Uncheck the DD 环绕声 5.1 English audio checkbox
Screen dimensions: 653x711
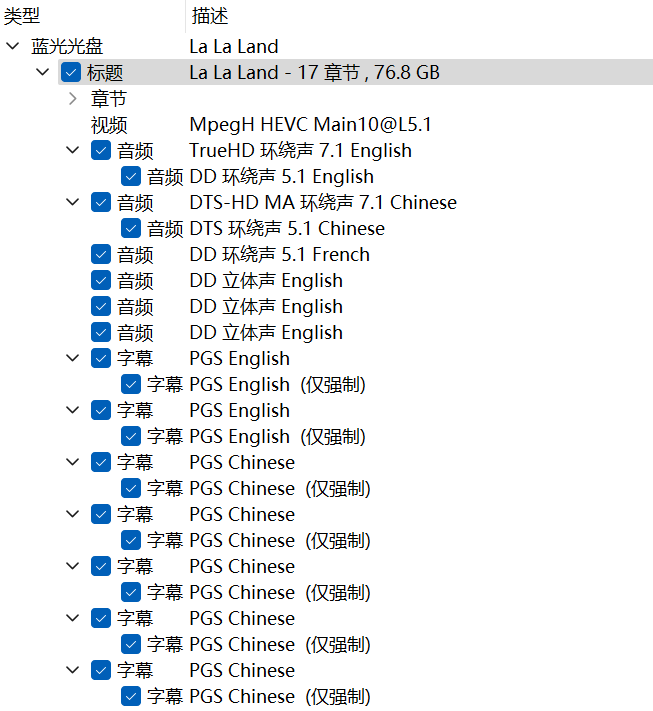click(131, 176)
